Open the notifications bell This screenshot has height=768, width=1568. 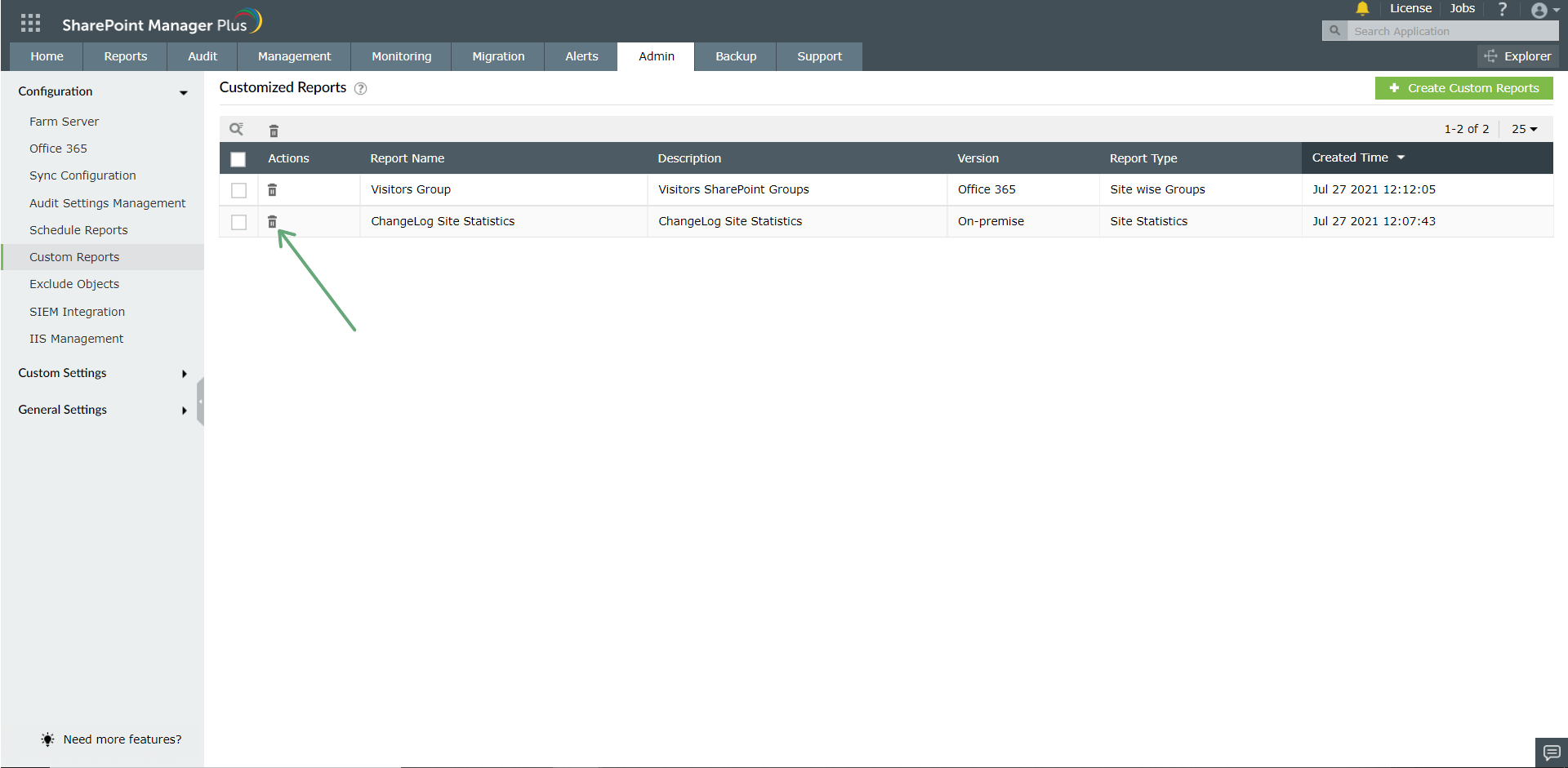click(1361, 8)
